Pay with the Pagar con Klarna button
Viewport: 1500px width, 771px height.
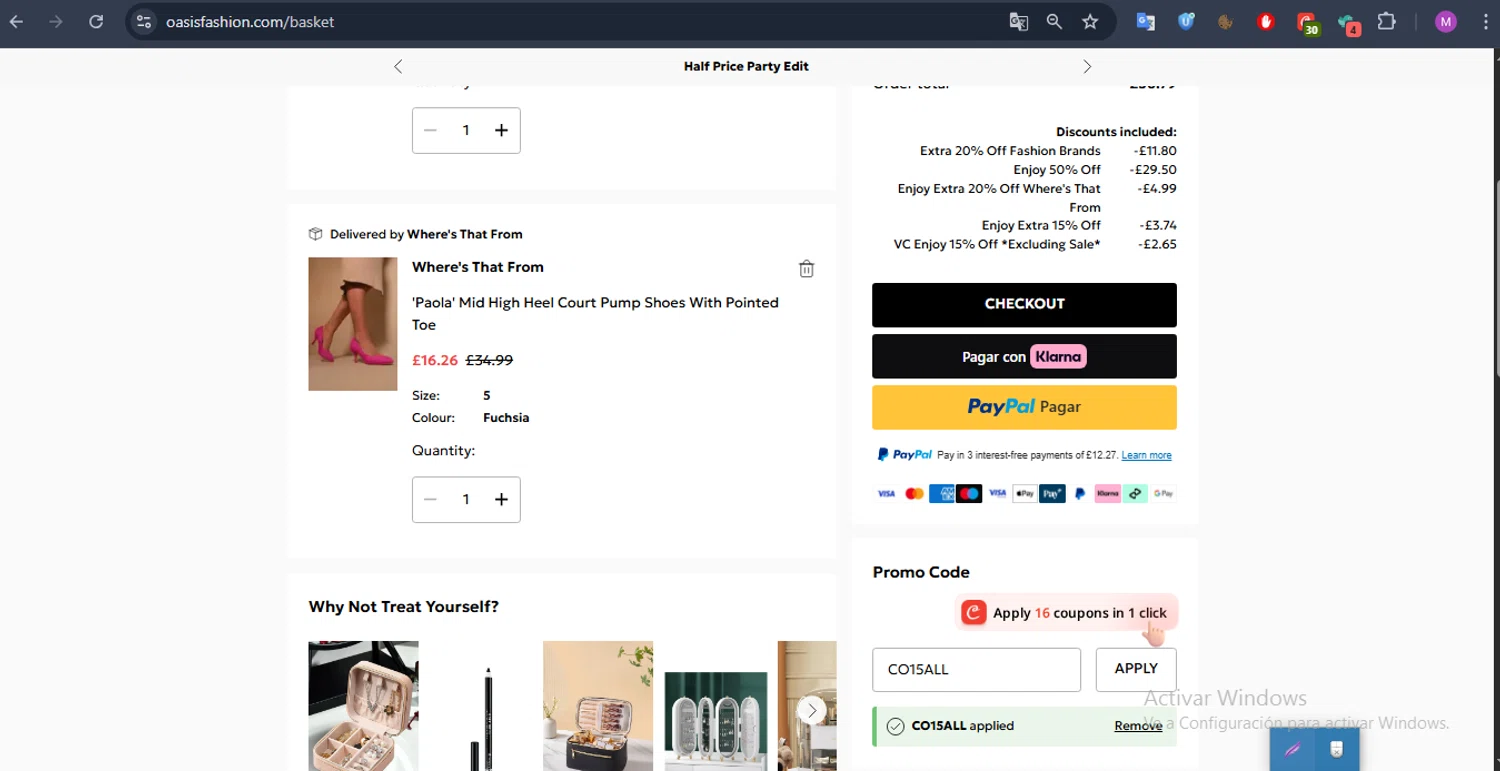(1024, 356)
